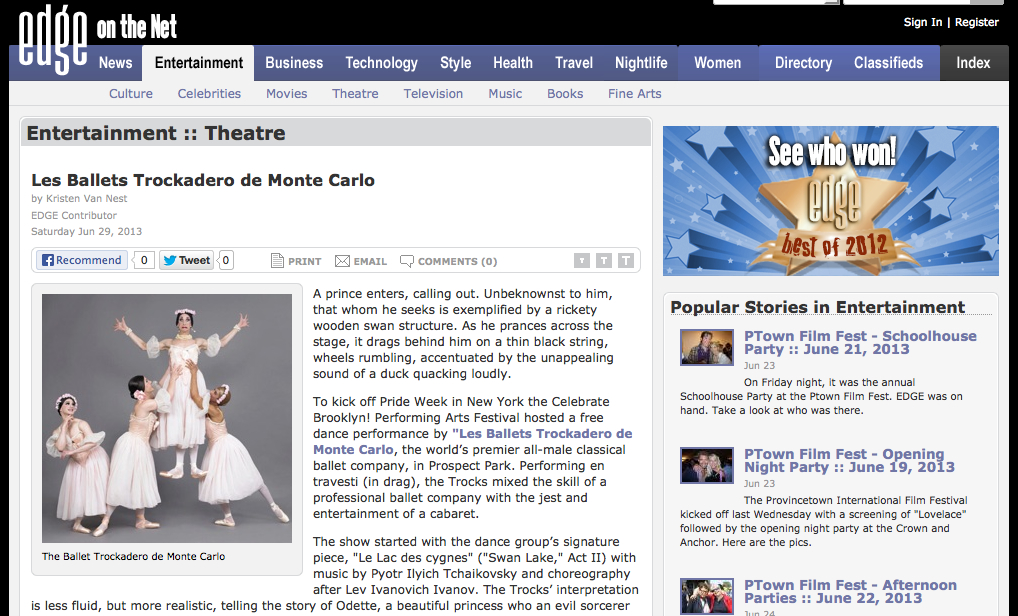This screenshot has height=616, width=1018.
Task: Select the smallest text size icon
Action: coord(582,261)
